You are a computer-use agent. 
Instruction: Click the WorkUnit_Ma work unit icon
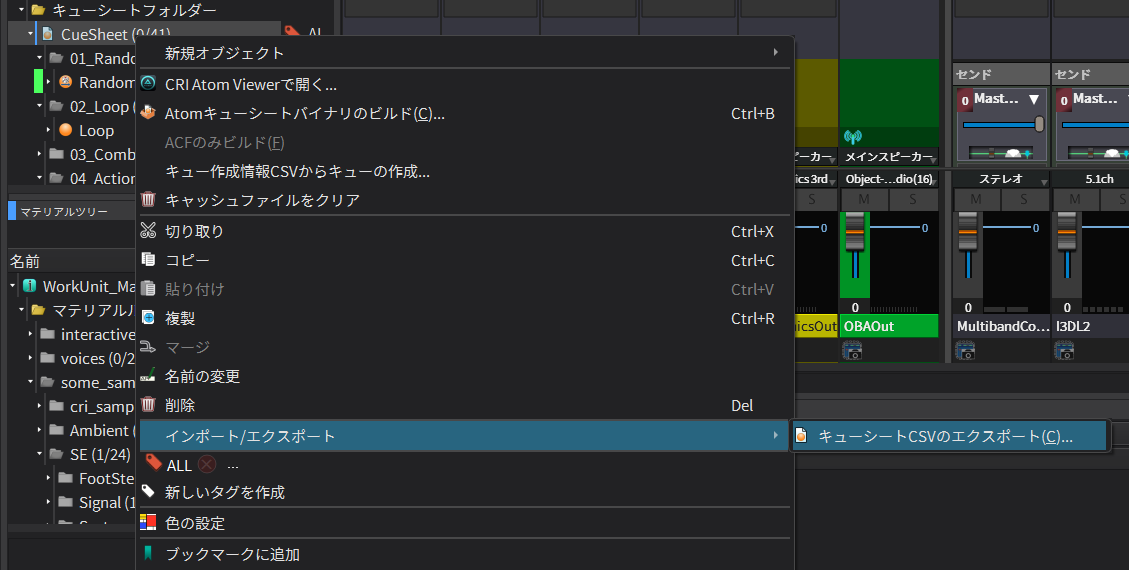click(x=30, y=286)
